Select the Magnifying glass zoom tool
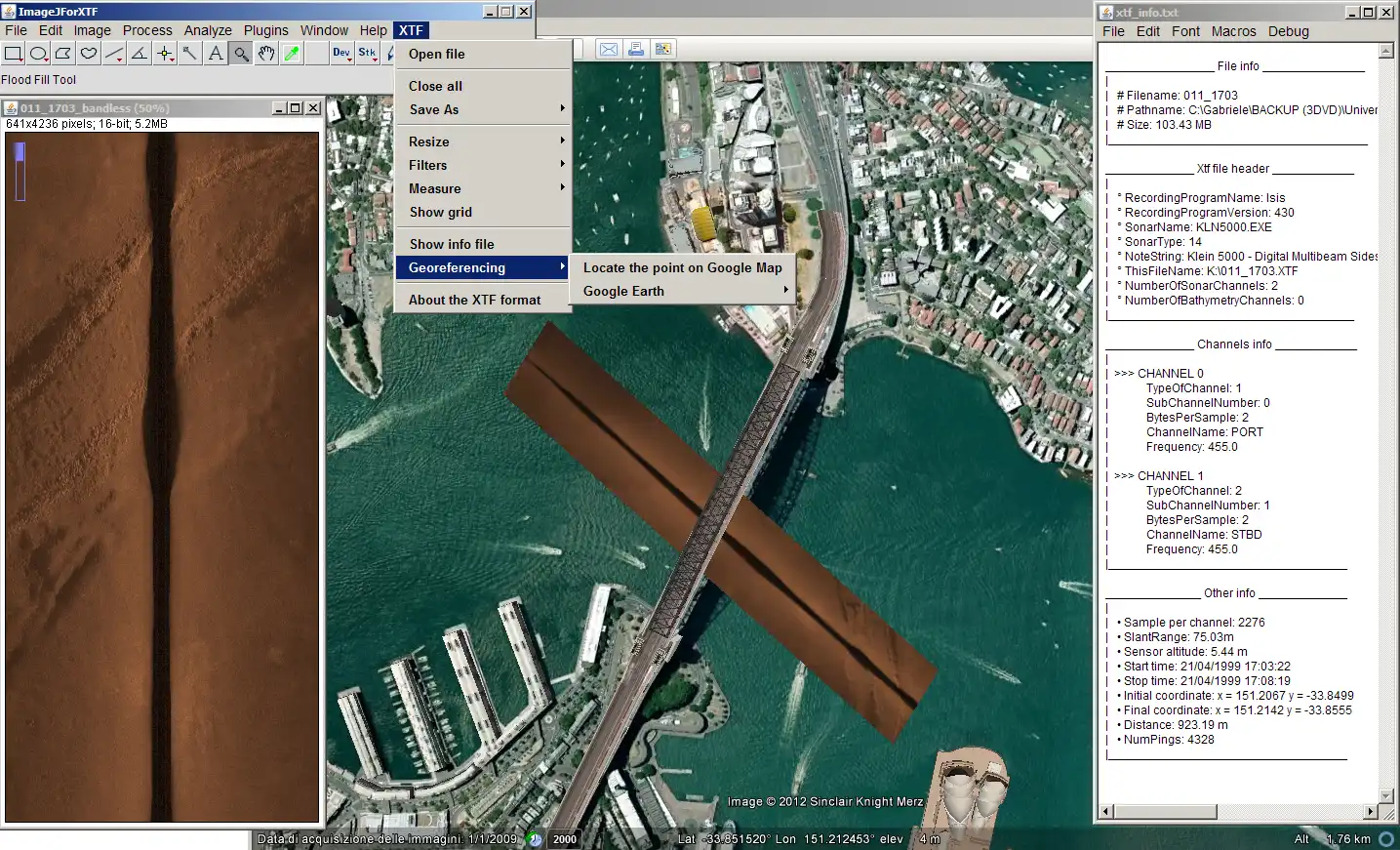 (241, 54)
